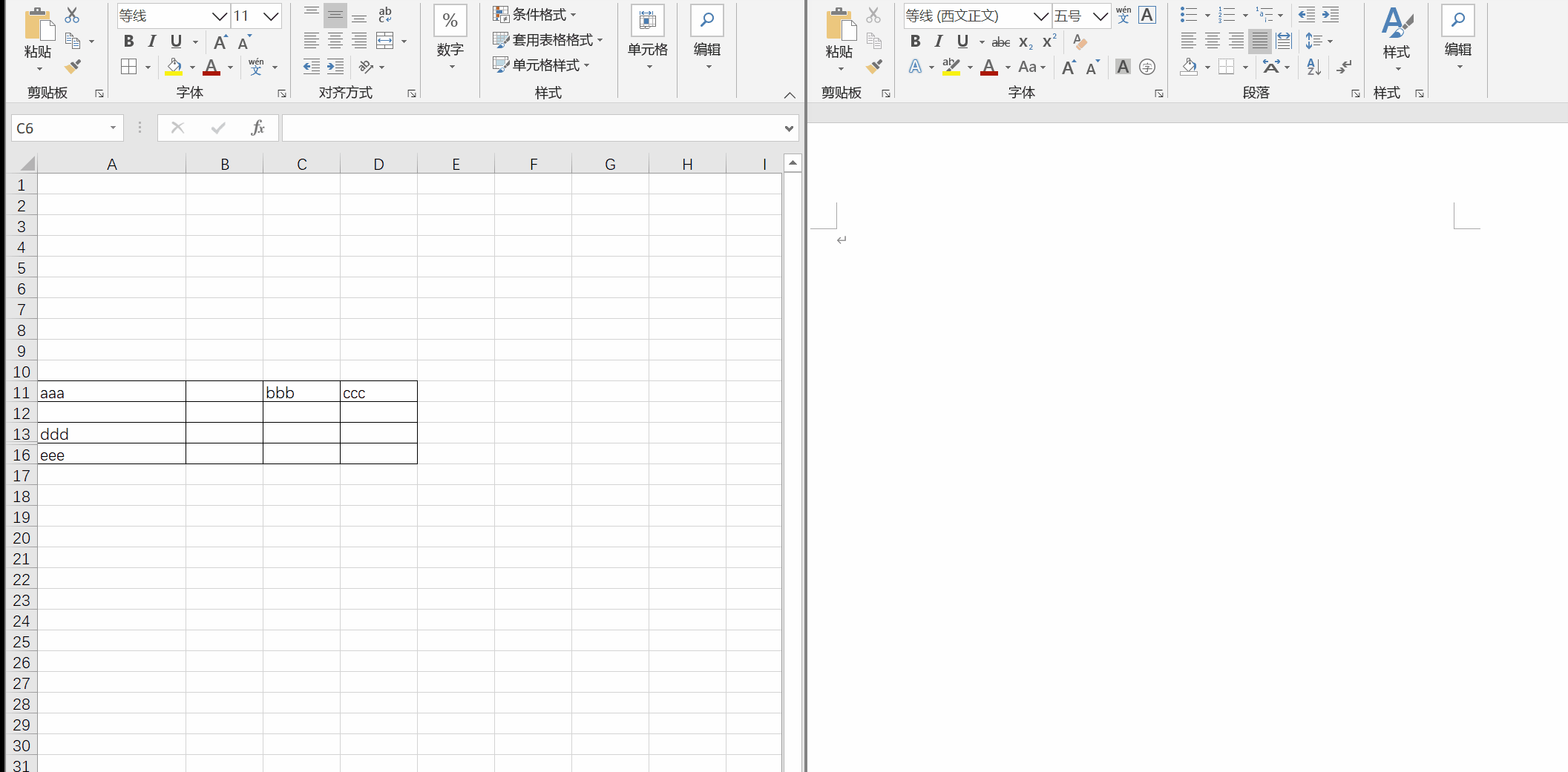1568x772 pixels.
Task: Click Sort icon in Word paragraph group
Action: click(x=1314, y=67)
